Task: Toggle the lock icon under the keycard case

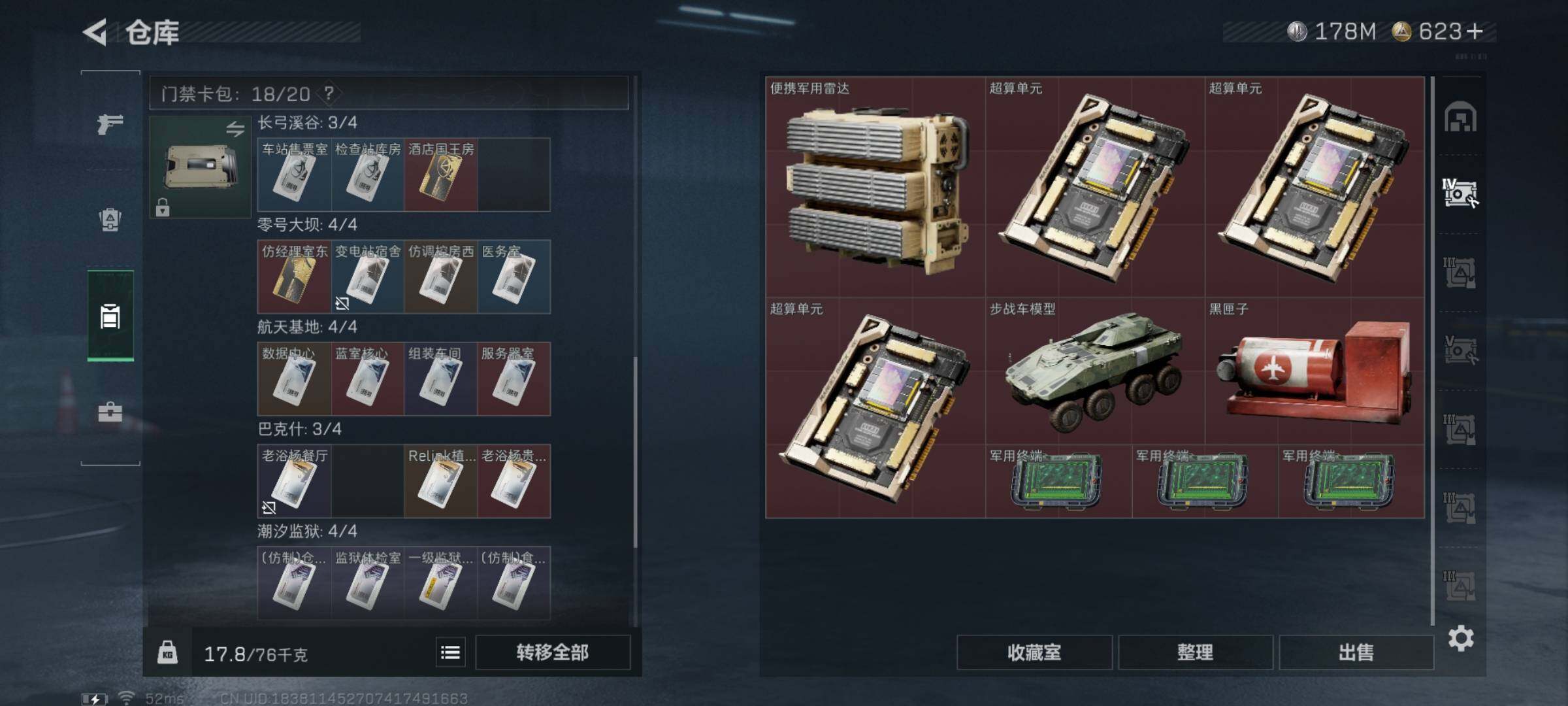Action: [163, 207]
